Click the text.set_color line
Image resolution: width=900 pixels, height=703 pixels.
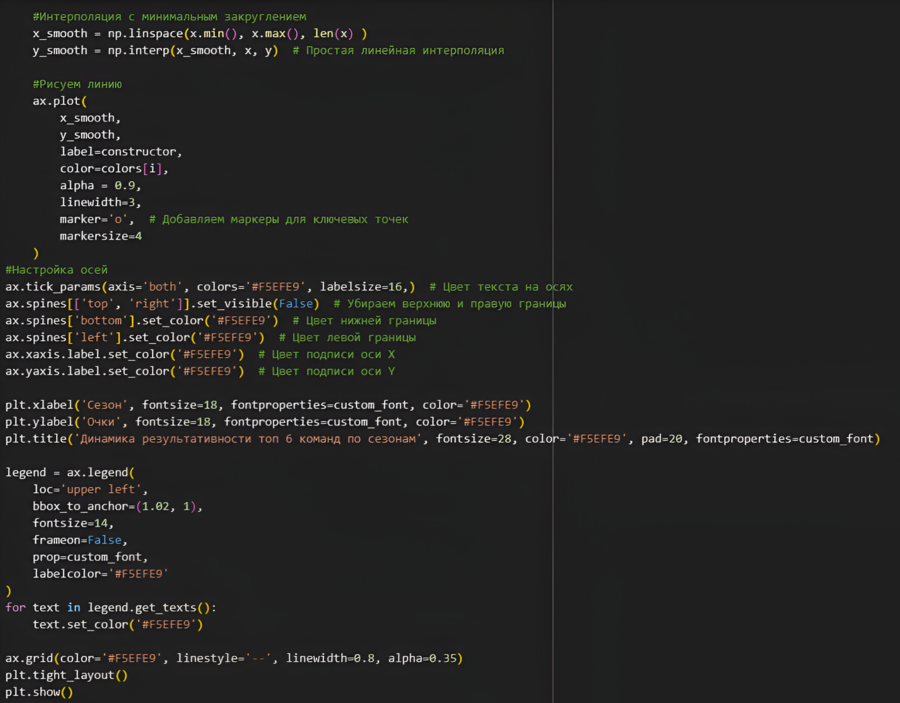tap(118, 624)
